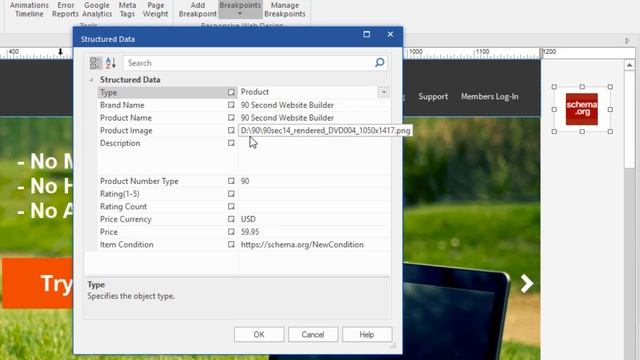Collapse the Structured Data category
The height and width of the screenshot is (360, 640).
91,80
